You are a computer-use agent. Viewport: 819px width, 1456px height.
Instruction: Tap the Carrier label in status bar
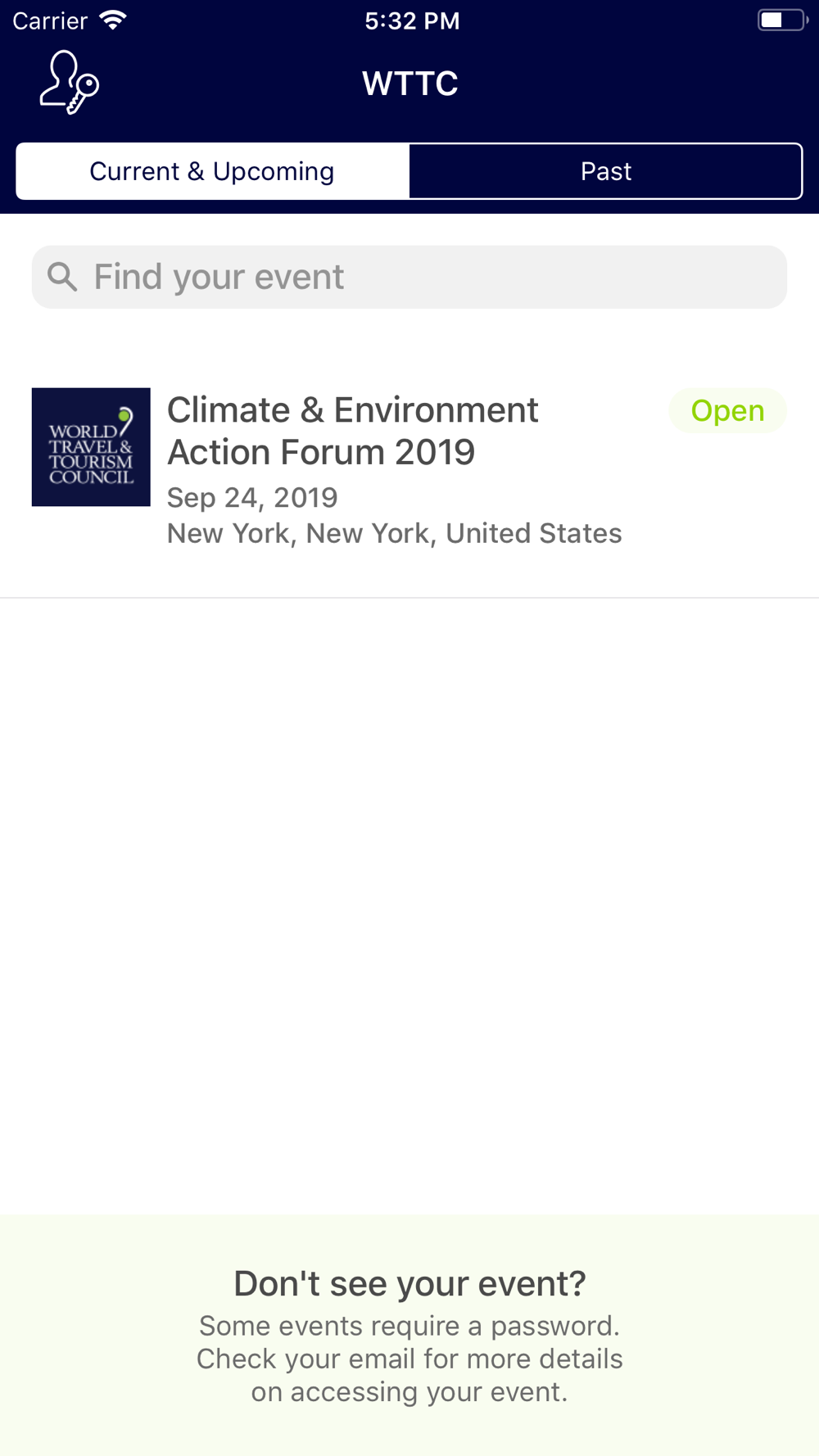[x=50, y=20]
